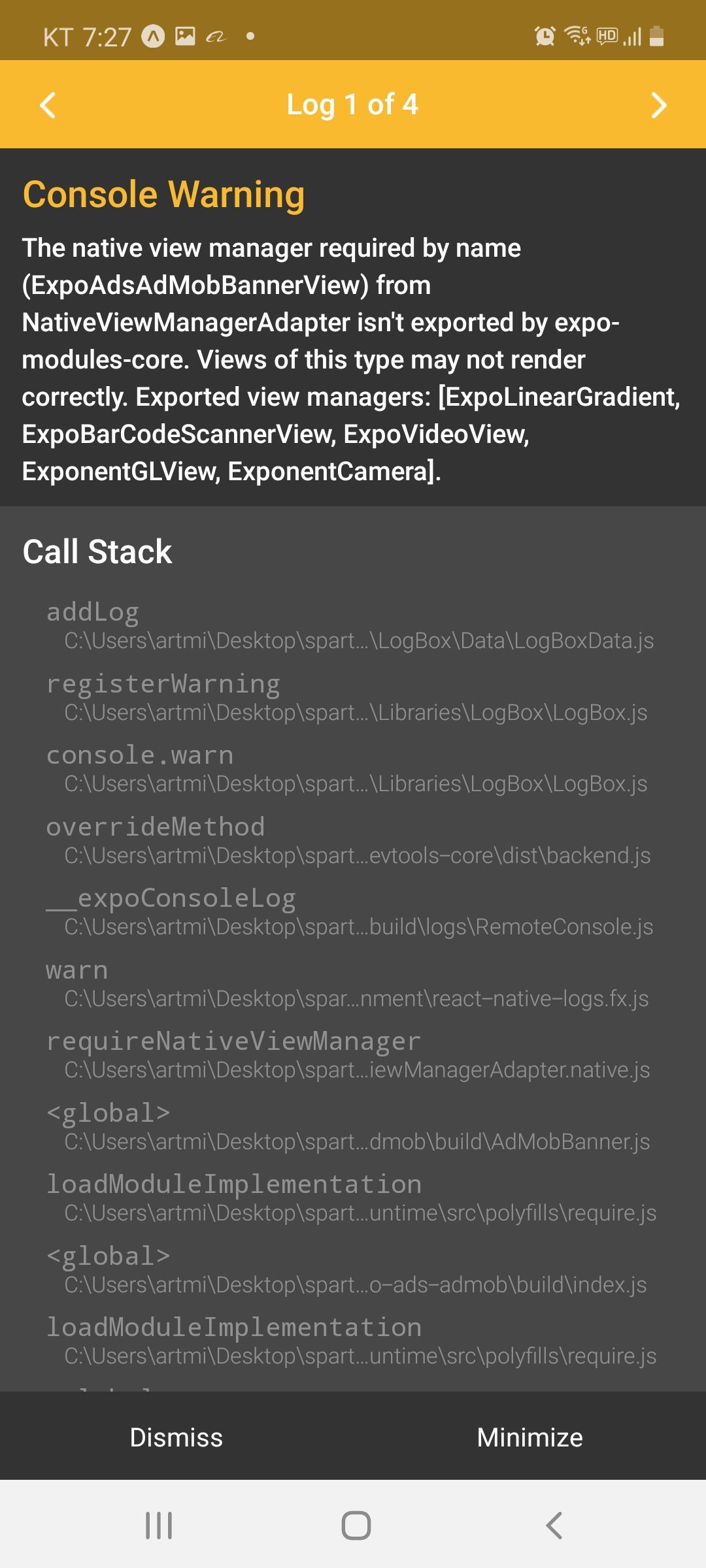Viewport: 706px width, 1568px height.
Task: Tap the image notification icon in status bar
Action: point(185,36)
